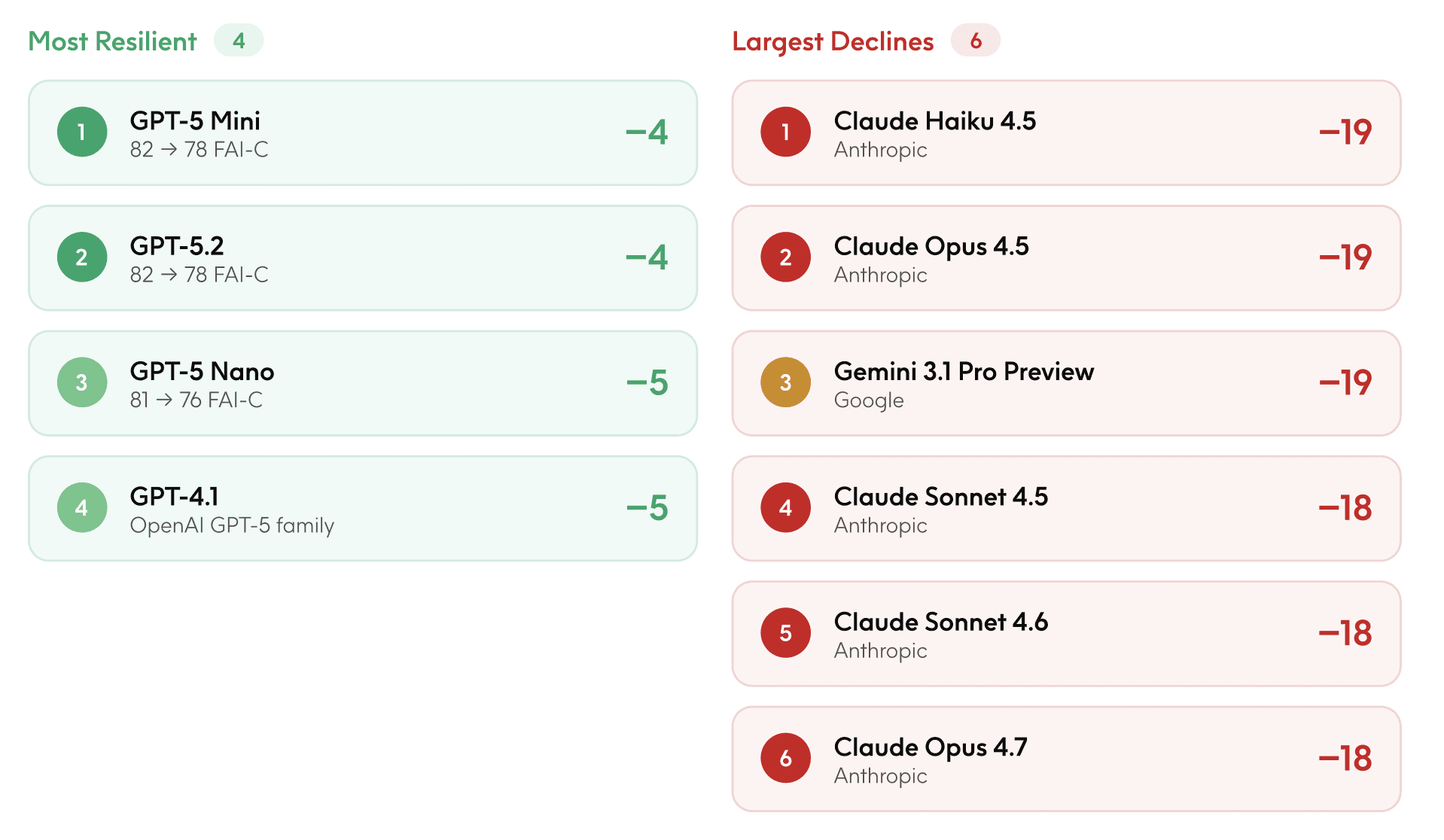1444x840 pixels.
Task: Click the red rank 2 badge for Claude Opus 4.5
Action: [786, 257]
